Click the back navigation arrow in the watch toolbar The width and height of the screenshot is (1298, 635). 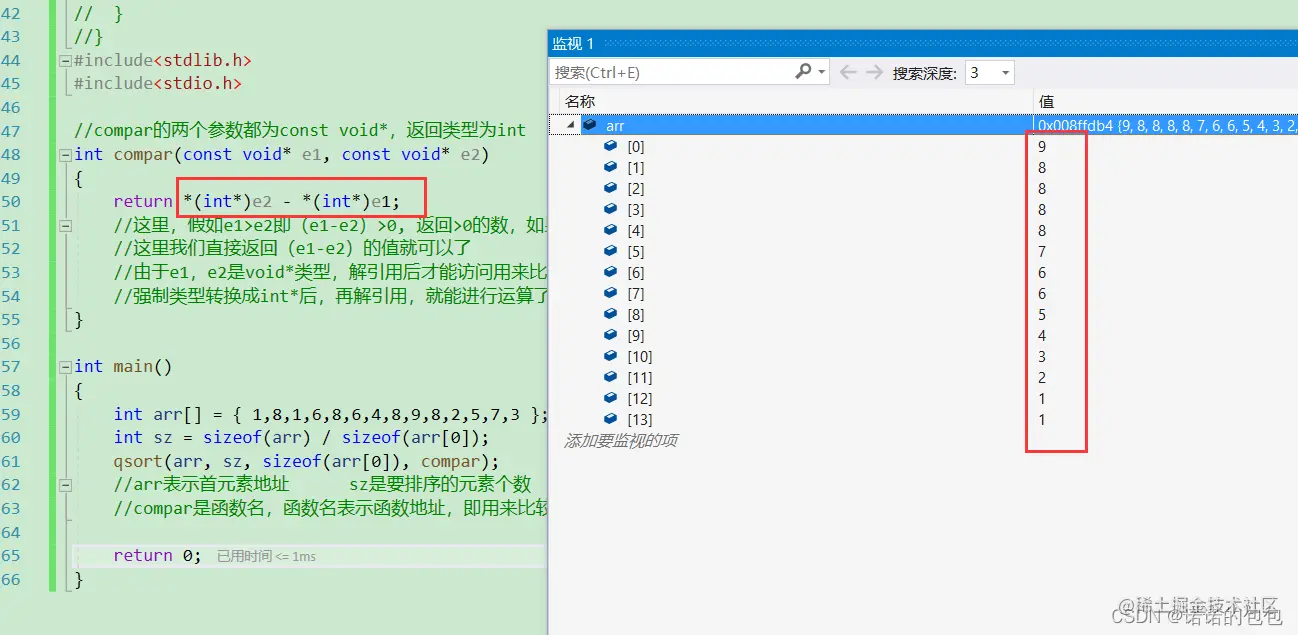pyautogui.click(x=848, y=71)
